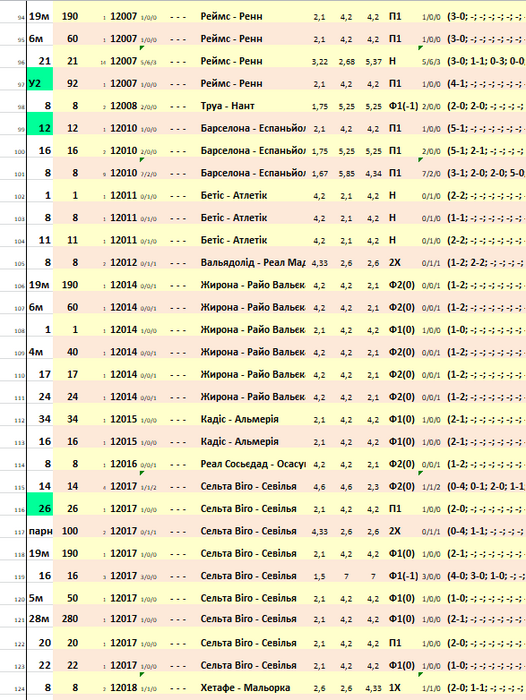
Task: Click the cell with value 100
Action: point(70,531)
